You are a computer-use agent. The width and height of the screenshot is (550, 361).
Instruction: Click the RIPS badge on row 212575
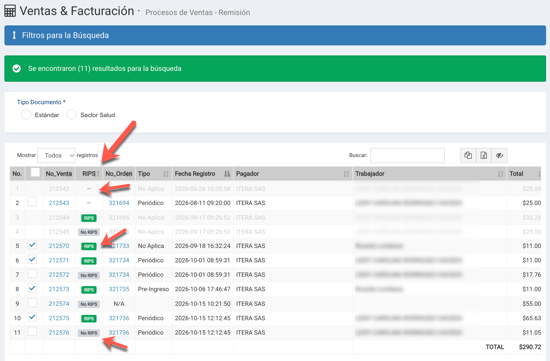(89, 319)
